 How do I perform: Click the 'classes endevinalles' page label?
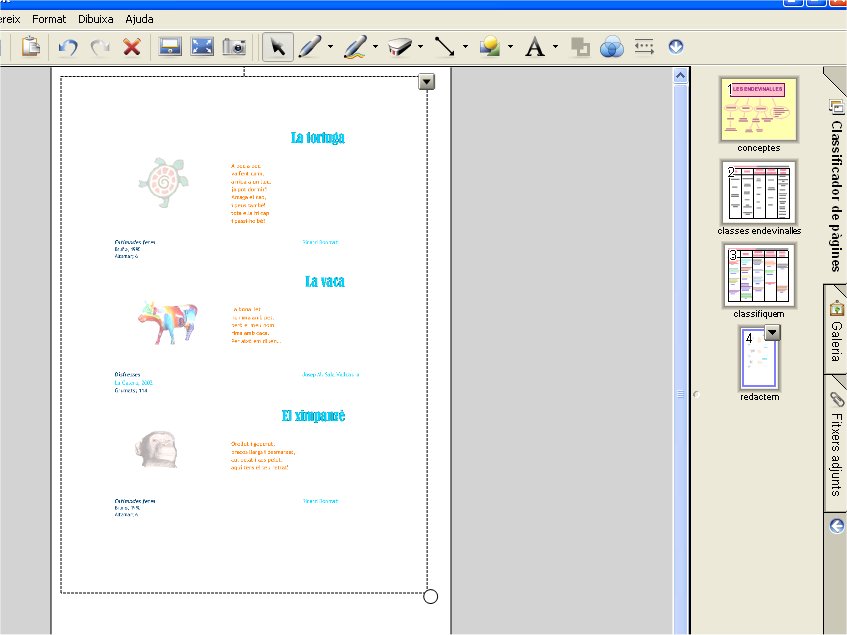(759, 231)
